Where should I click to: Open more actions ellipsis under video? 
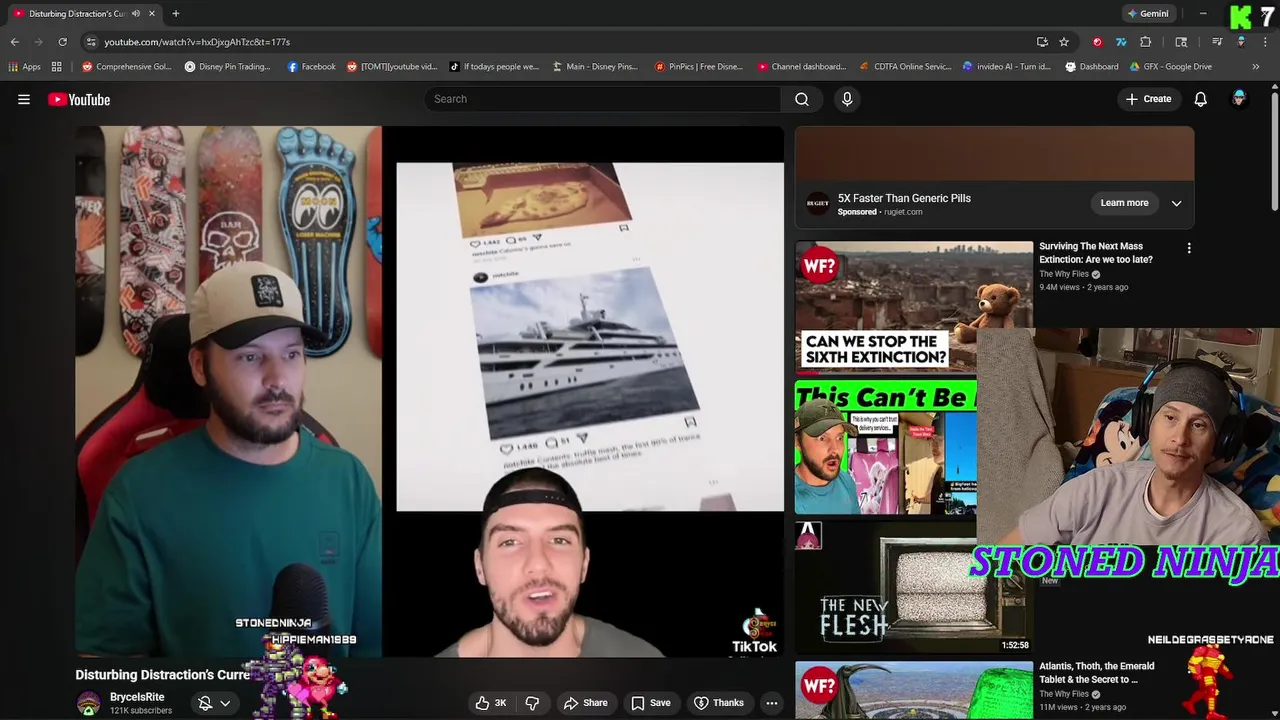click(772, 703)
